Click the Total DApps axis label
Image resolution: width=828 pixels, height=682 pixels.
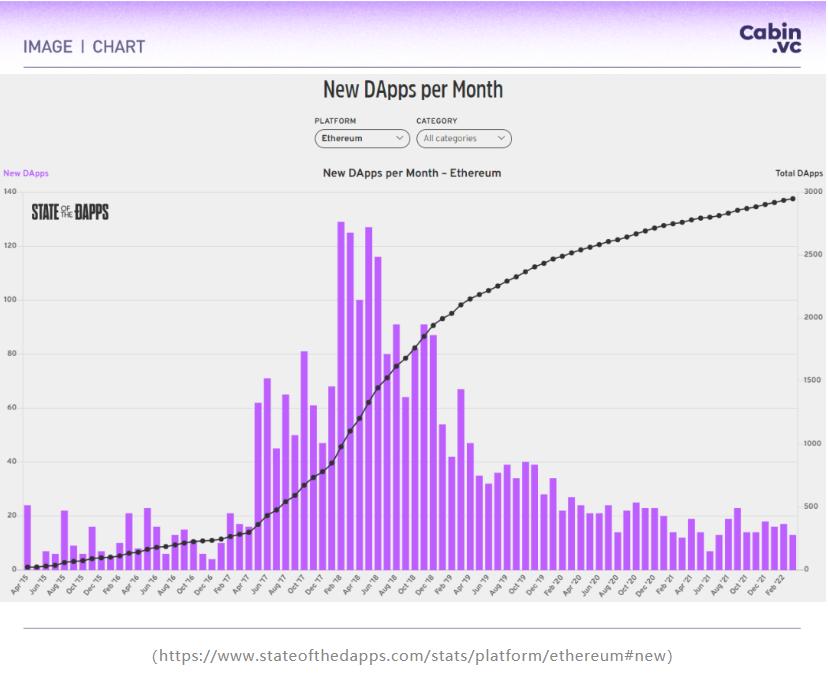point(799,174)
